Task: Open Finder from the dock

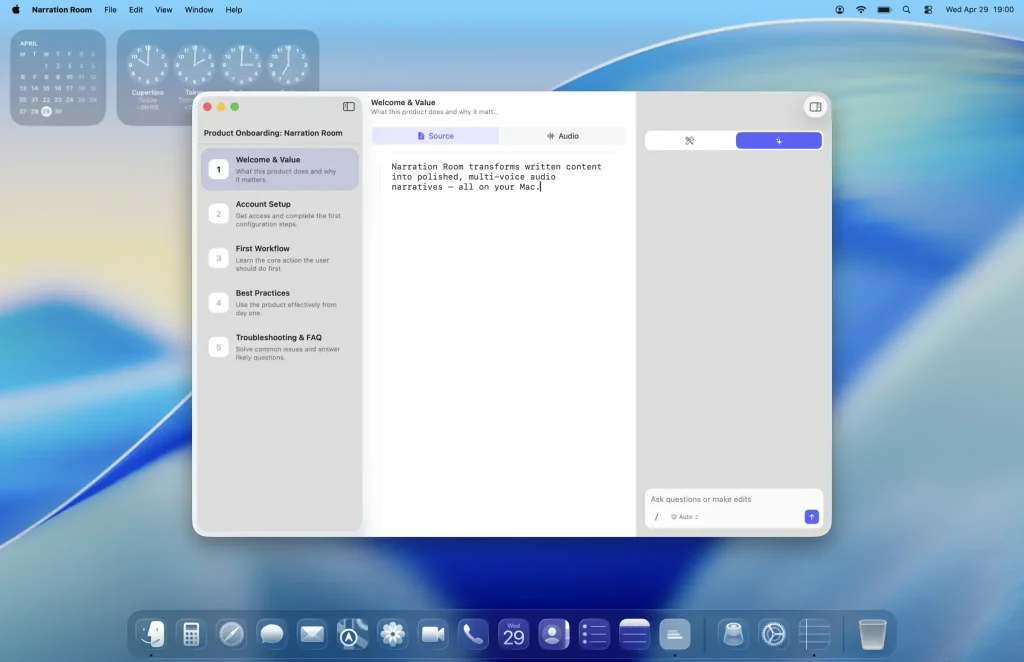Action: 151,634
